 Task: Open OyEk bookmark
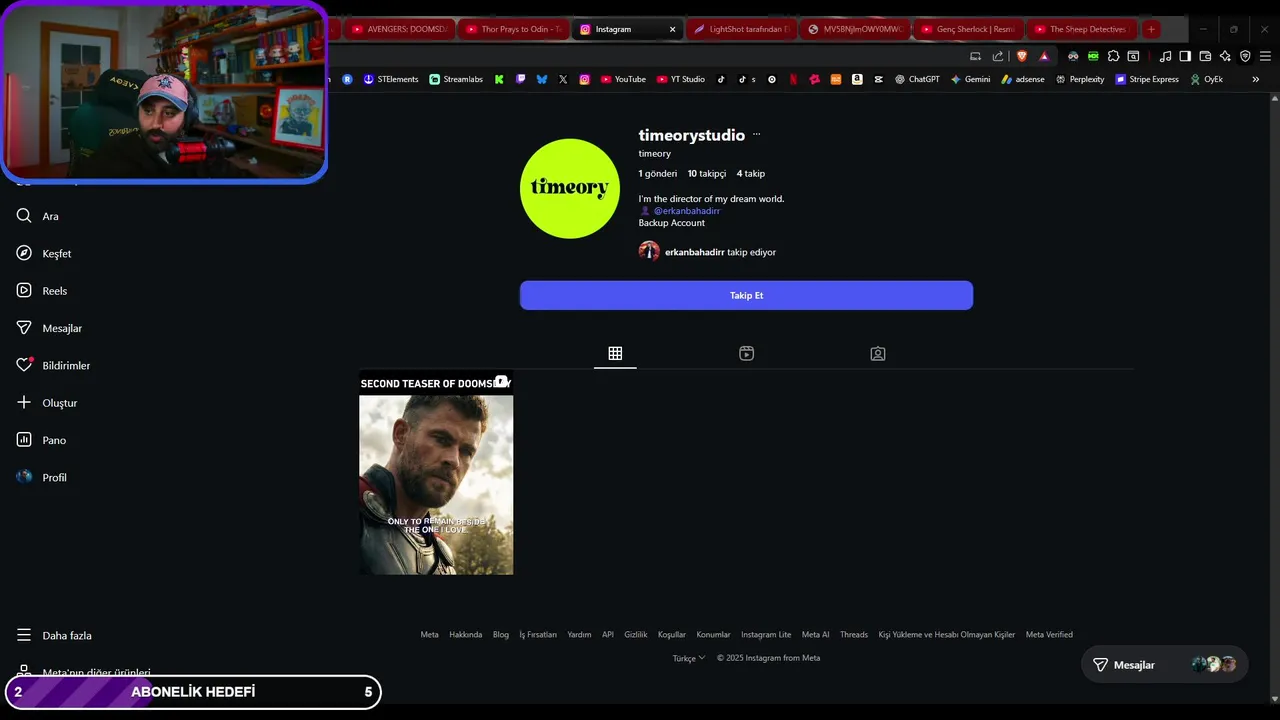(x=1207, y=79)
